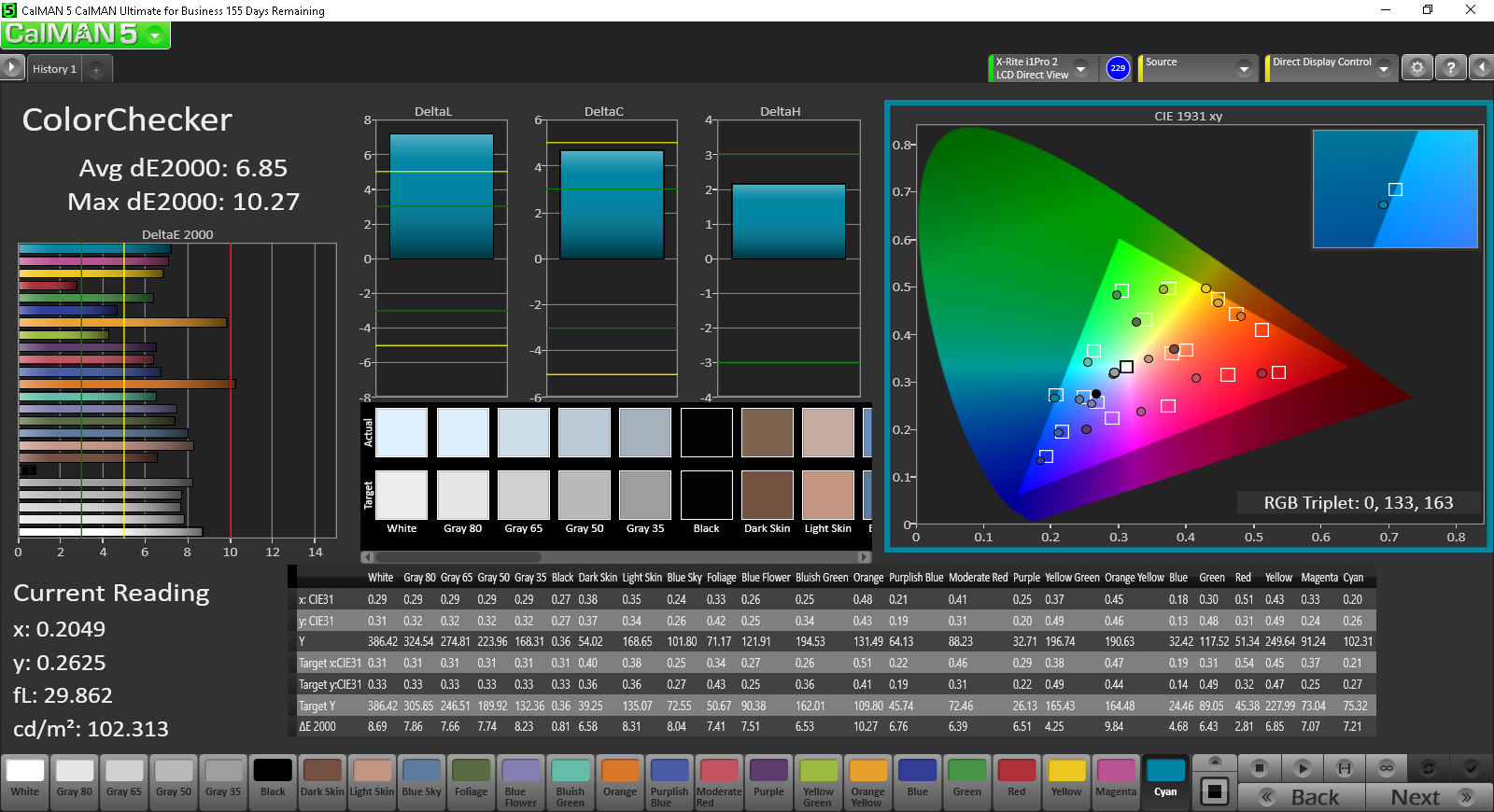The width and height of the screenshot is (1494, 812).
Task: Expand the left side panel arrow
Action: (x=11, y=68)
